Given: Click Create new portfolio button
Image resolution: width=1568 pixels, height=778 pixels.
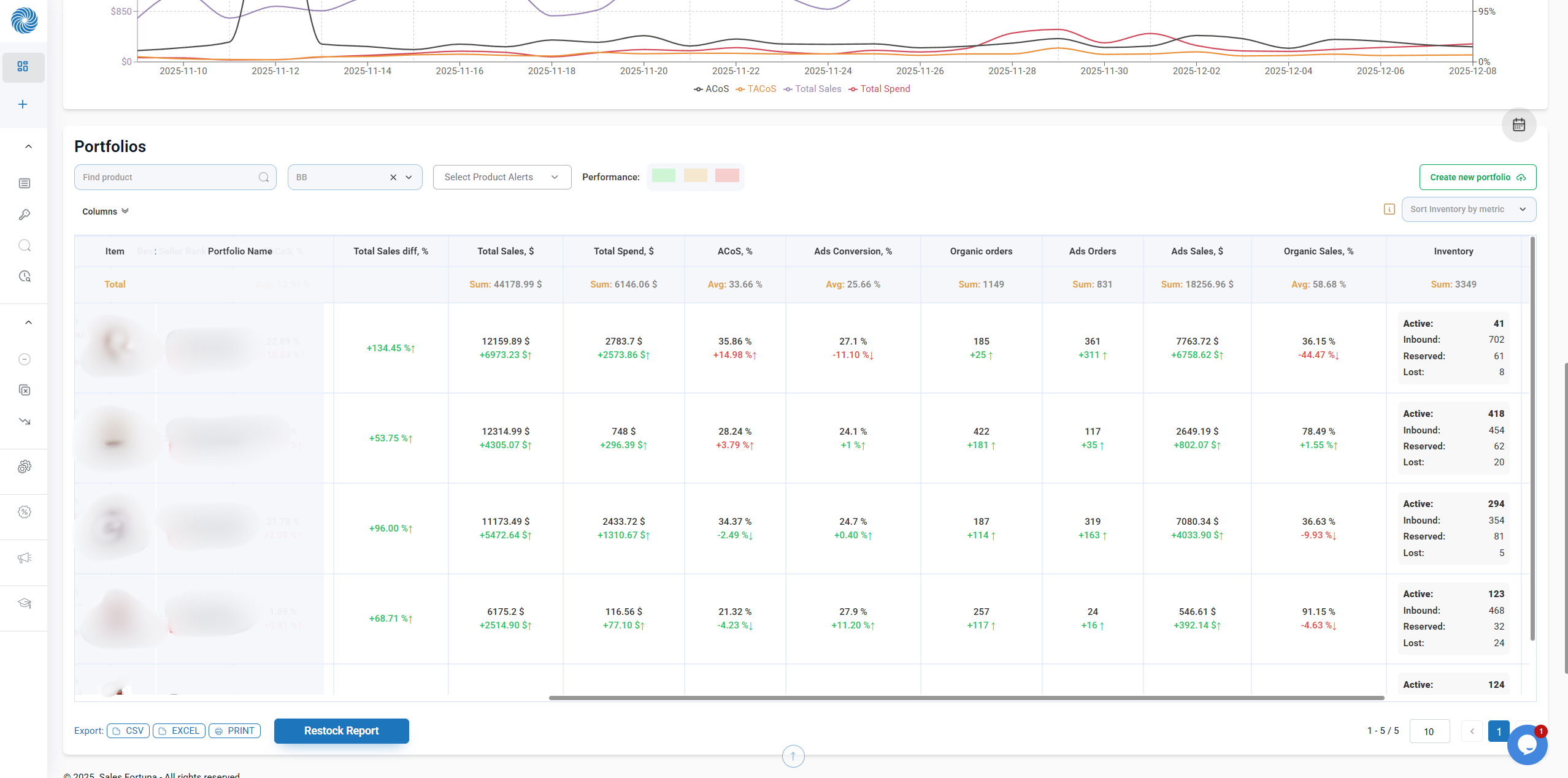Looking at the screenshot, I should 1477,177.
